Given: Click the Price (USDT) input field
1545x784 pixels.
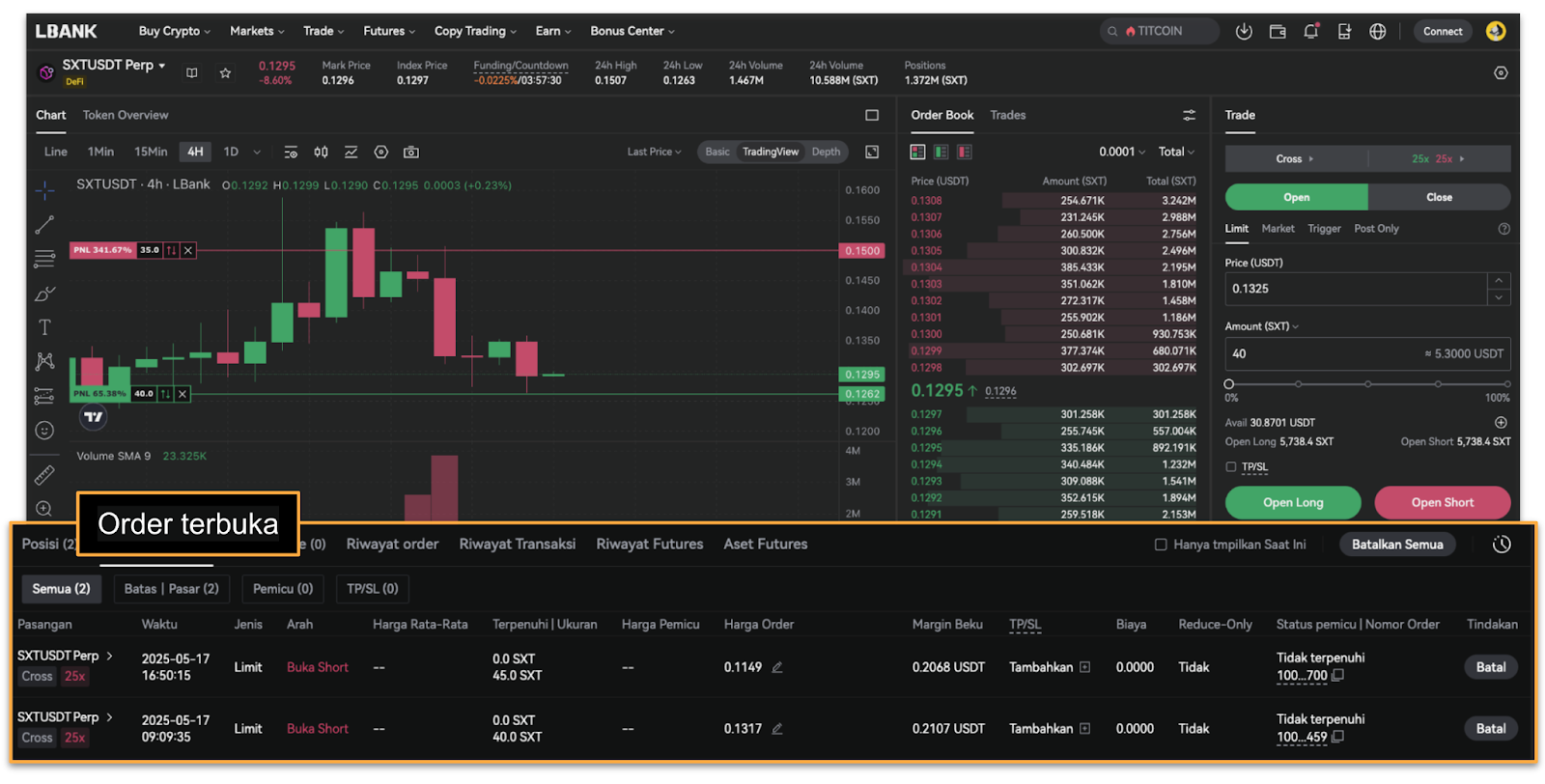Looking at the screenshot, I should 1356,289.
